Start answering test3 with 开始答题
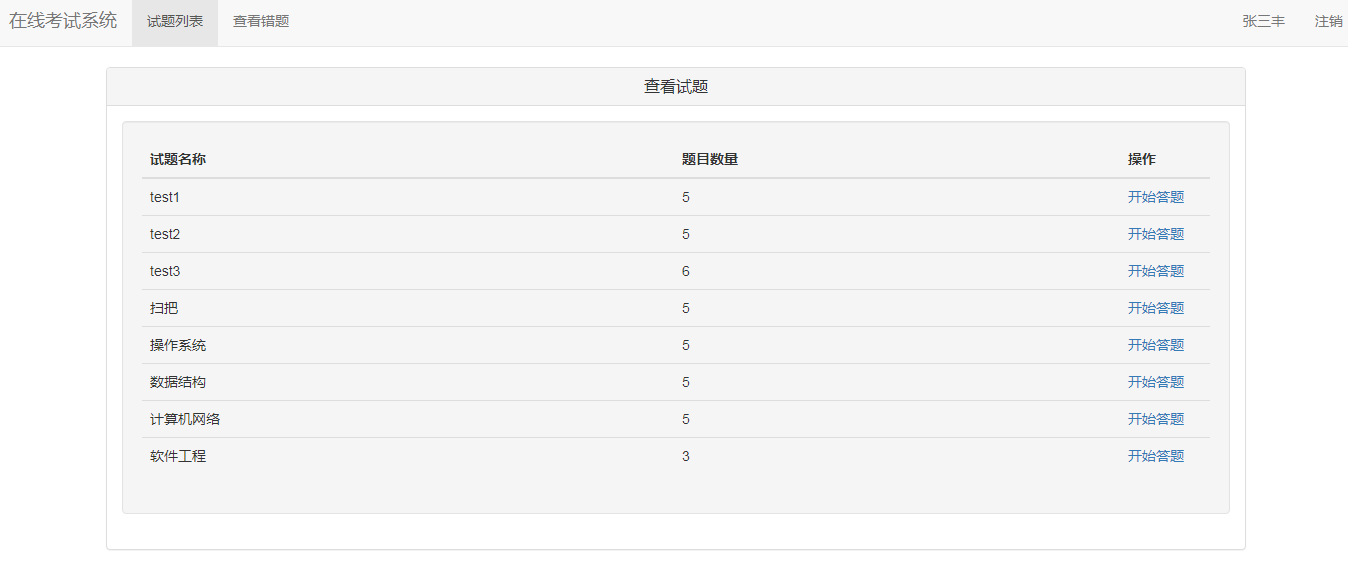 1156,271
